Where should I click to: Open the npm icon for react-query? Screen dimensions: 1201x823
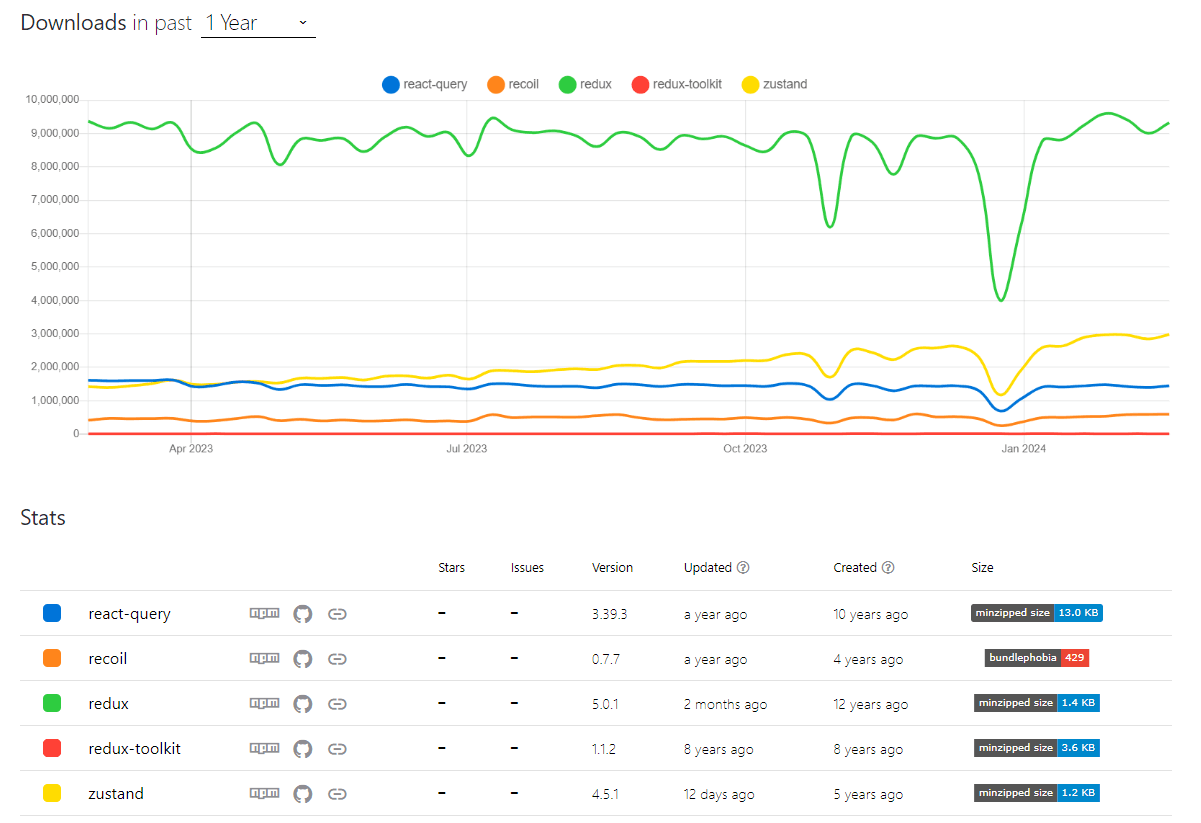point(264,614)
